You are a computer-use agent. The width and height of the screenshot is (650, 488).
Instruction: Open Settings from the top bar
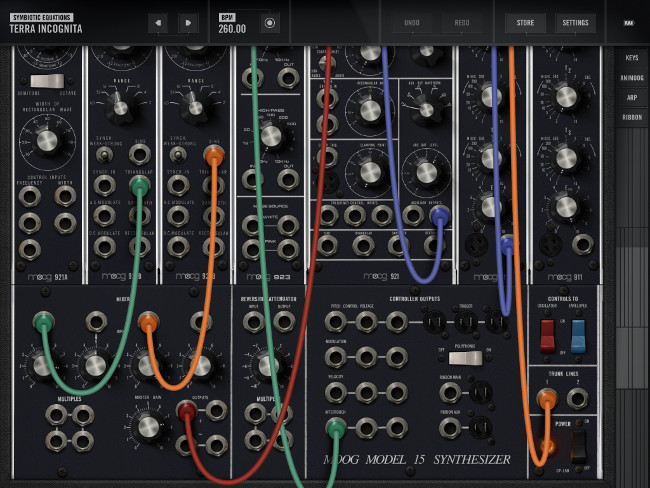tap(574, 22)
